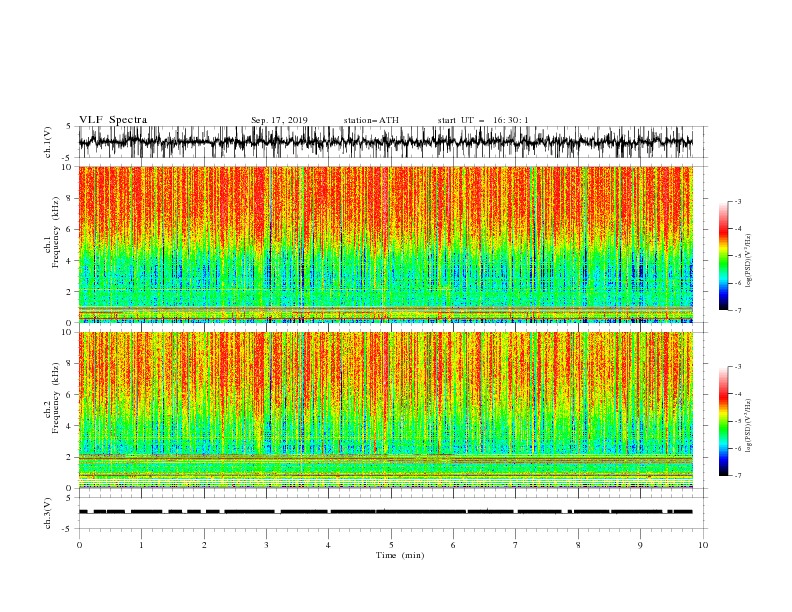Click the time-axis tick label '5'

pos(391,545)
